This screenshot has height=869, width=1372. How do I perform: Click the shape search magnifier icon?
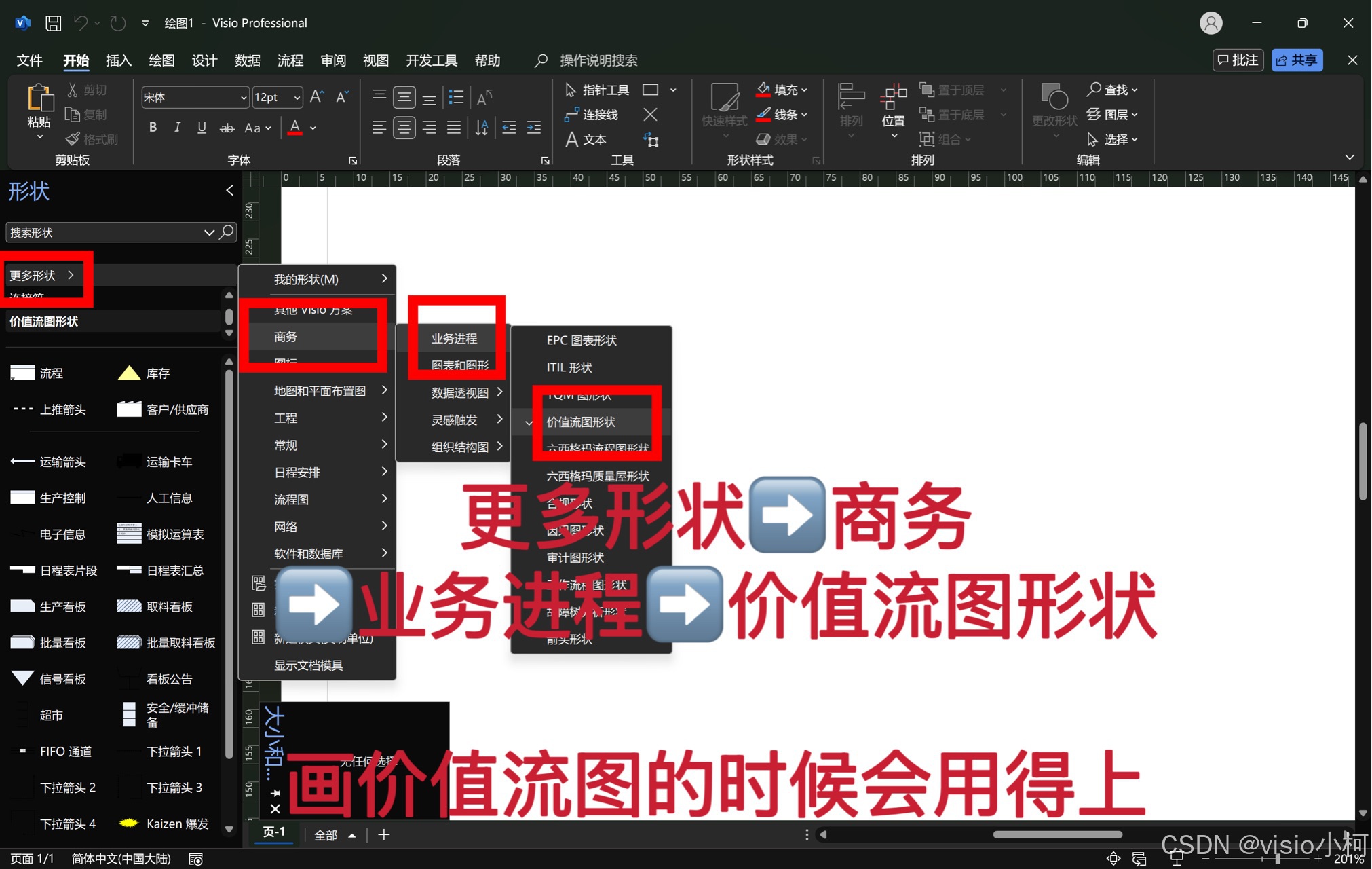[227, 232]
